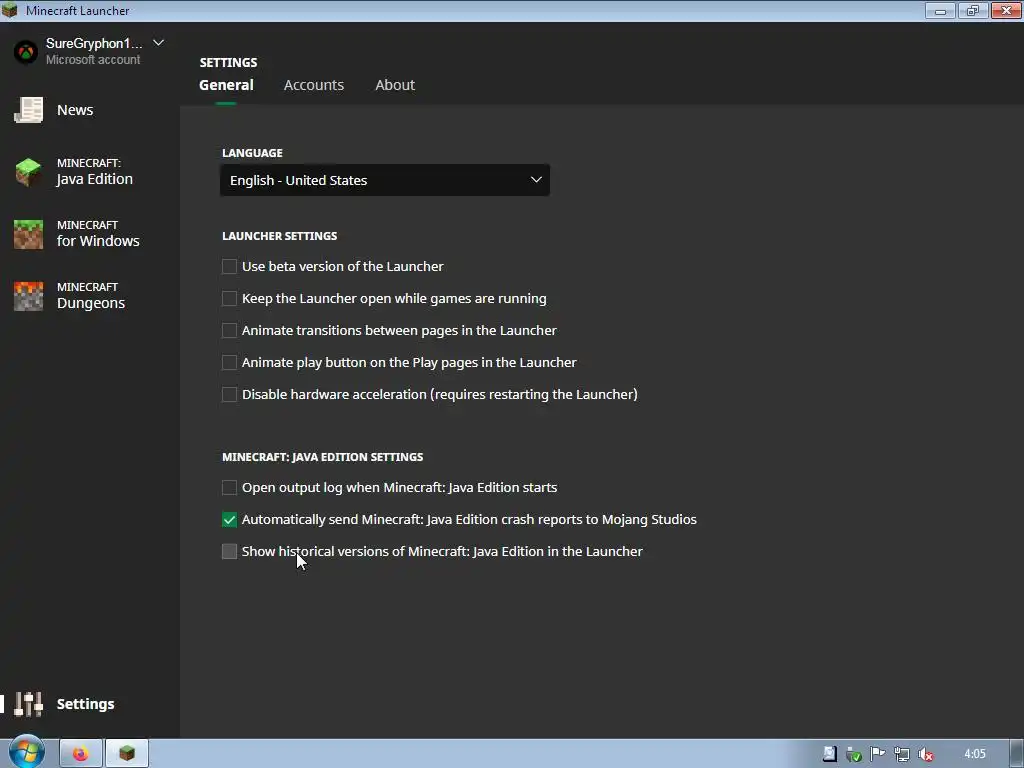The width and height of the screenshot is (1024, 768).
Task: Click the Windows Start button
Action: (x=27, y=753)
